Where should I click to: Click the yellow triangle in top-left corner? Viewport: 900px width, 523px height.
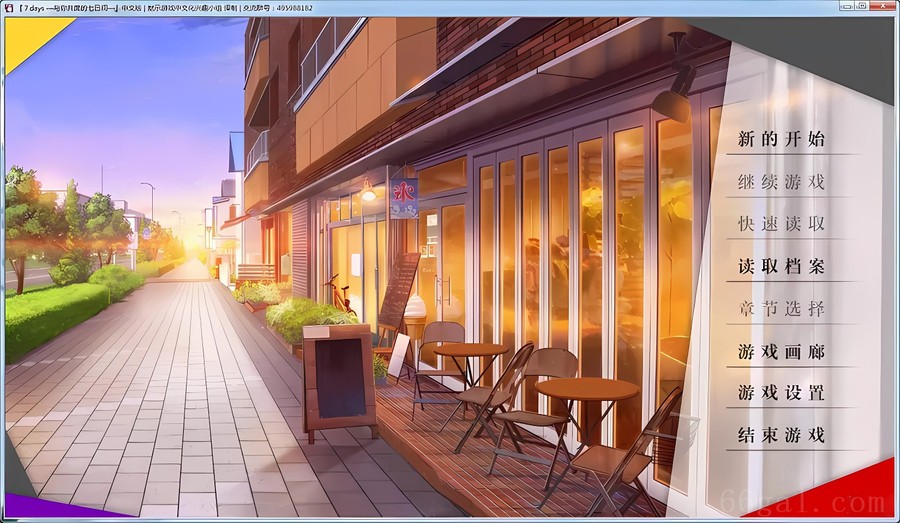(x=22, y=35)
